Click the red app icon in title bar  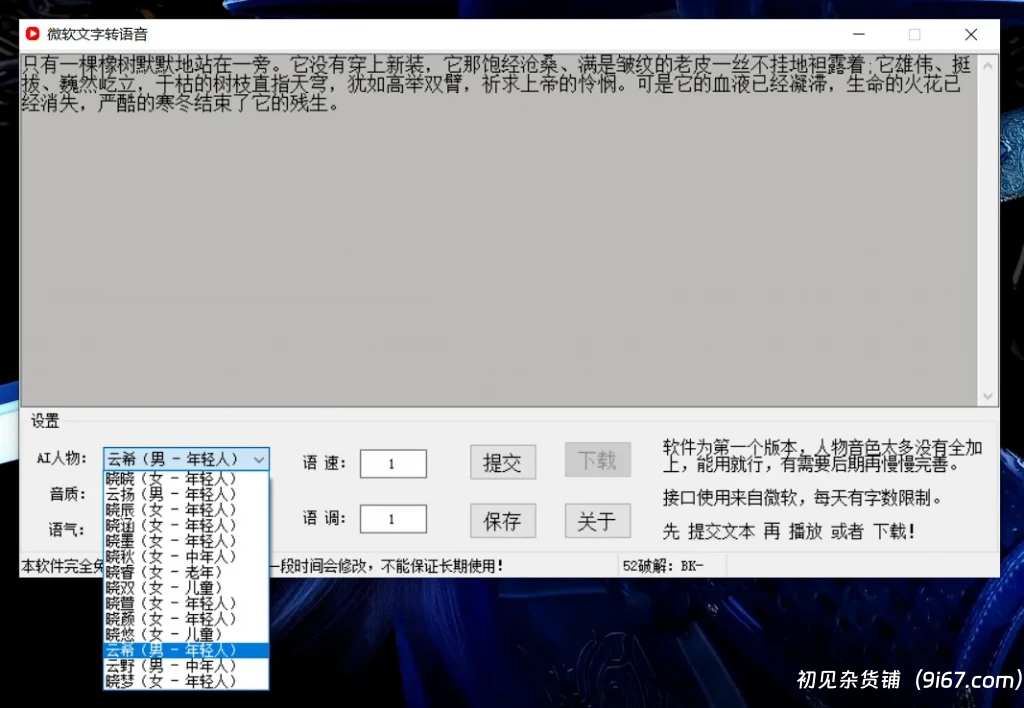coord(33,34)
